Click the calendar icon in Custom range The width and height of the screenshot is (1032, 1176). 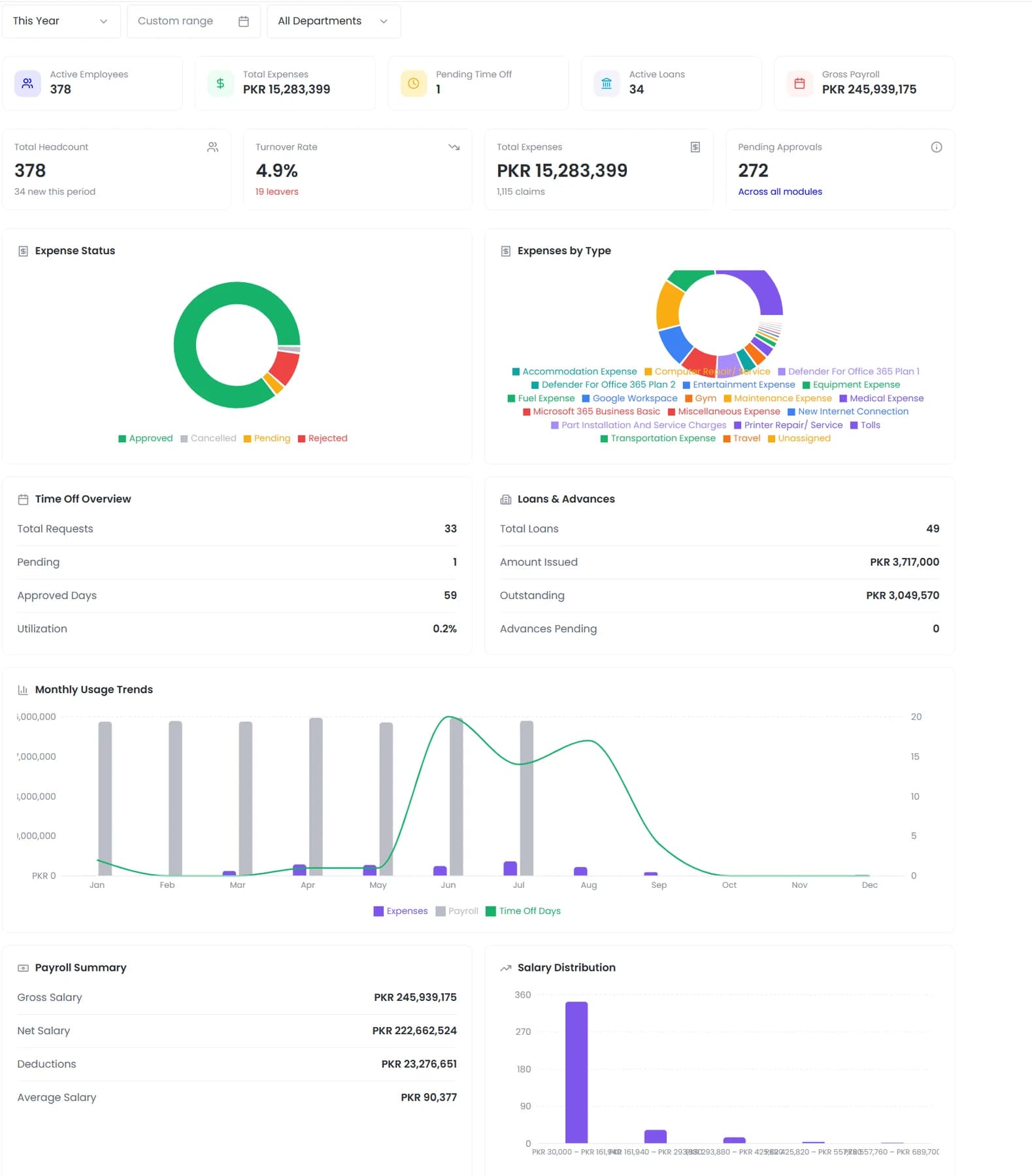pos(244,21)
